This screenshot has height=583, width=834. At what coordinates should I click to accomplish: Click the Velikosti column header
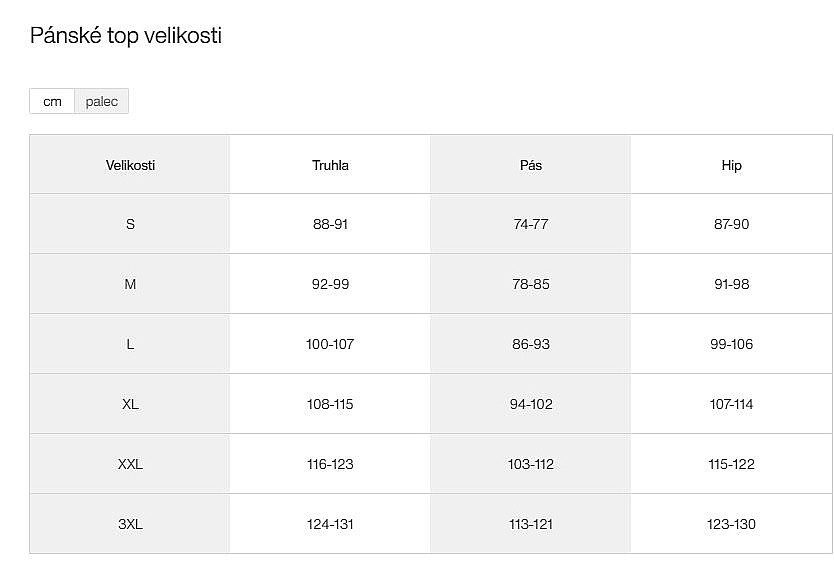pos(130,165)
